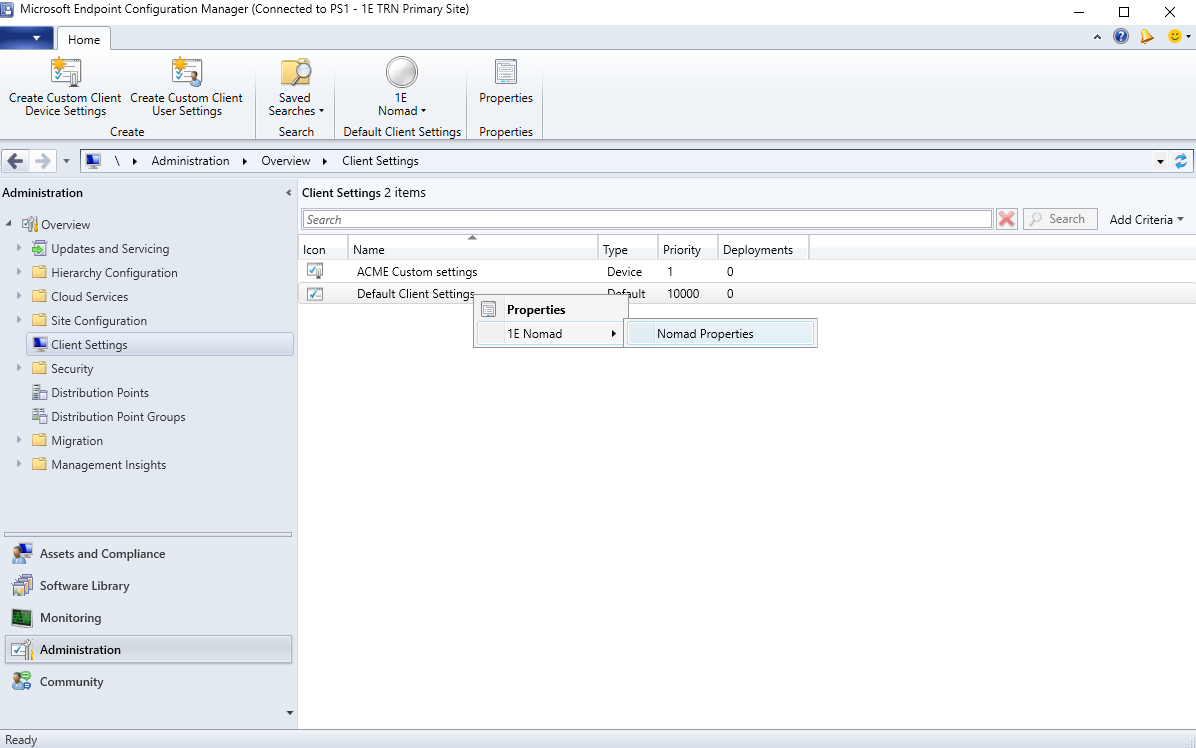Expand Site Configuration node
This screenshot has width=1196, height=748.
(19, 320)
